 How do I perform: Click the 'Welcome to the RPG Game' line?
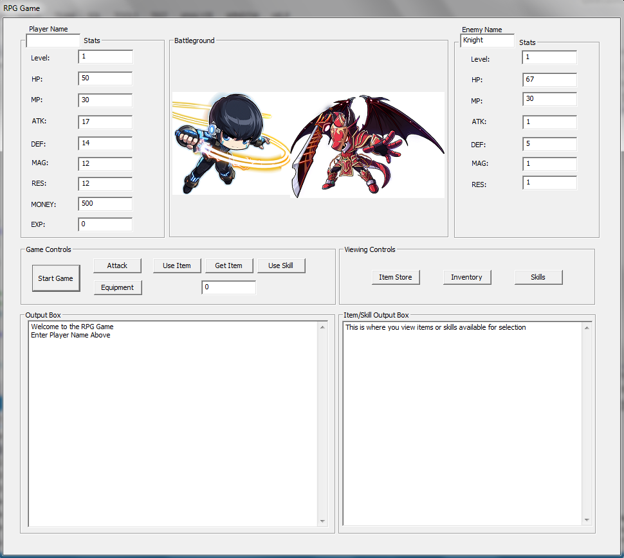(x=72, y=327)
